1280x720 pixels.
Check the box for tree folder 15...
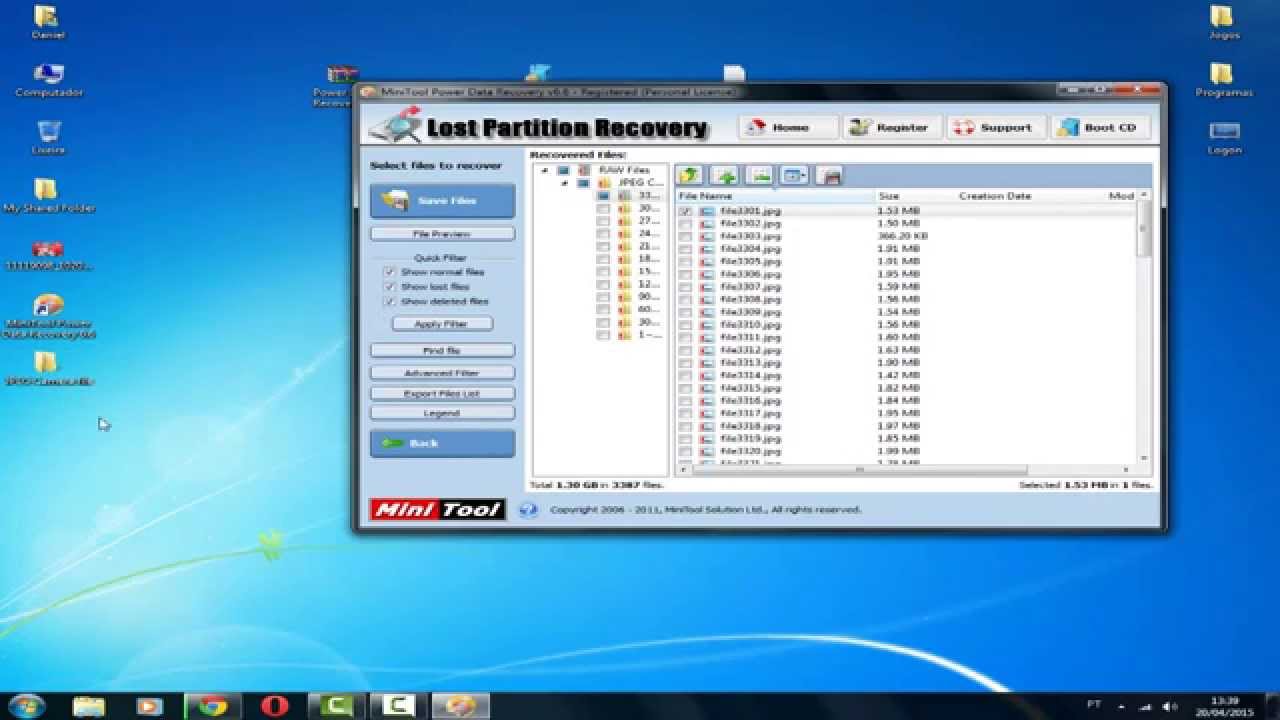tap(603, 272)
